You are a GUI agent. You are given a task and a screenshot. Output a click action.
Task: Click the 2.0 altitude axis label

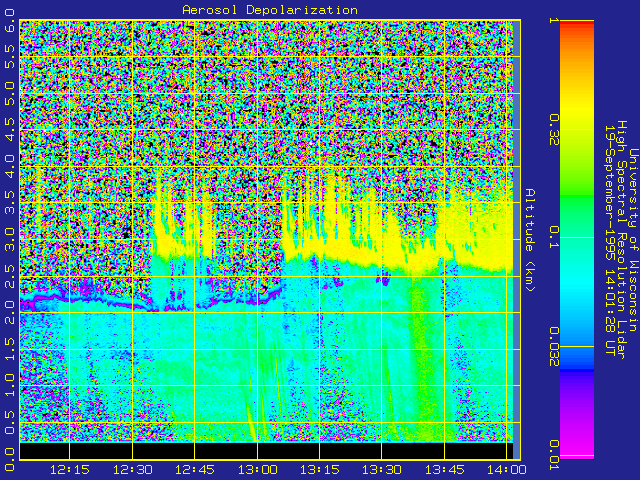click(9, 313)
